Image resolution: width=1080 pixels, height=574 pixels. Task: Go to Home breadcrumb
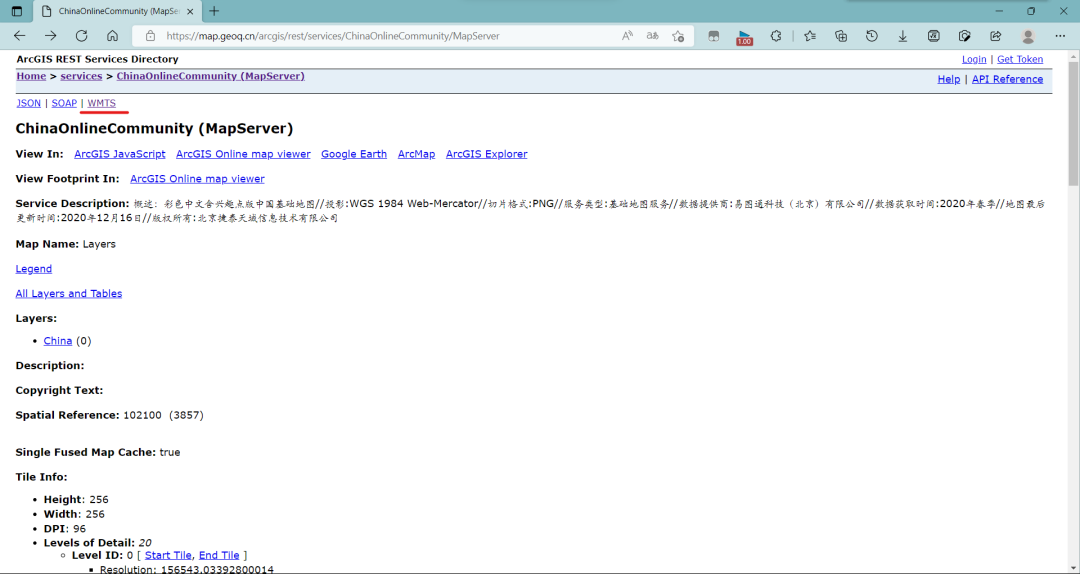31,76
